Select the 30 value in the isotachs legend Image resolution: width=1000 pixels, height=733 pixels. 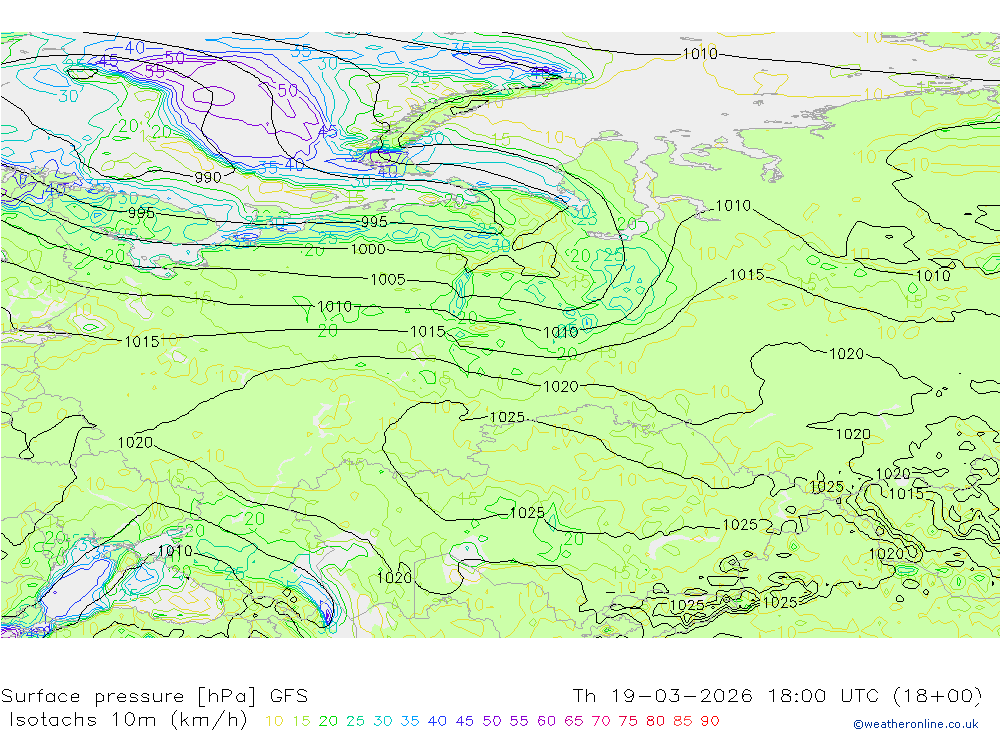pos(383,721)
